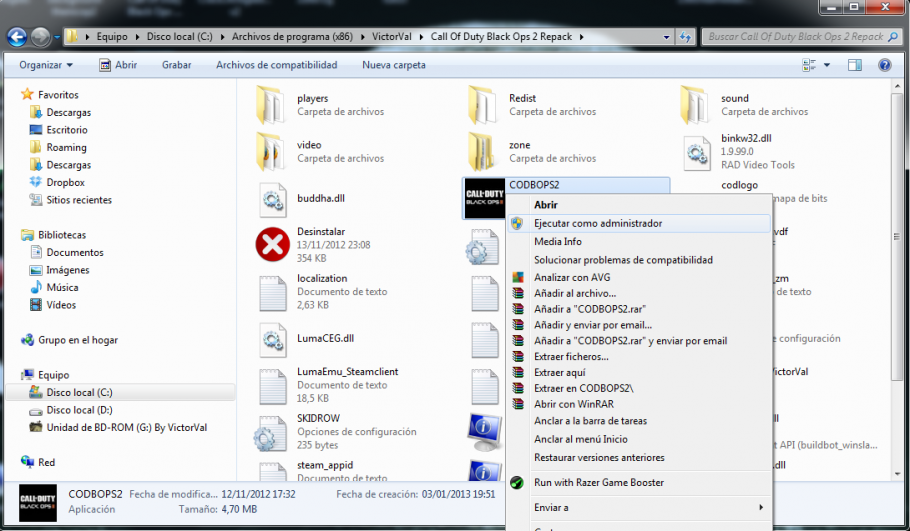
Task: Click Dropbox in Favoritos sidebar
Action: pos(65,183)
